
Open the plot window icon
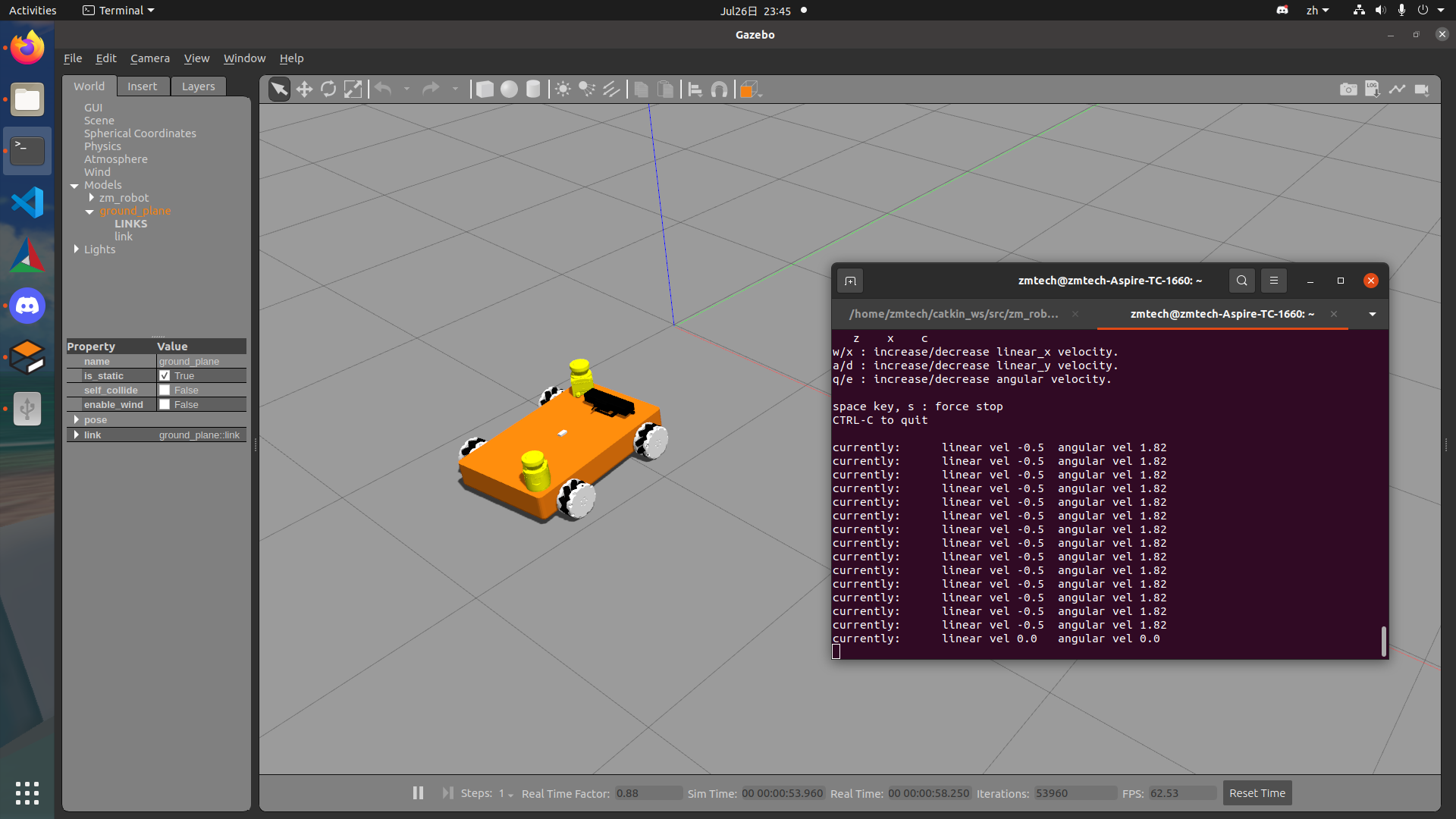(x=1397, y=89)
